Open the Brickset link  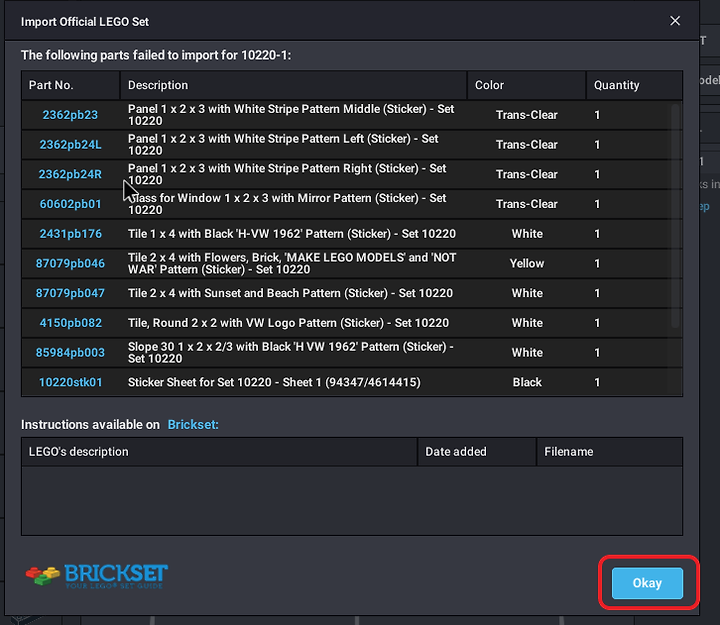[193, 425]
